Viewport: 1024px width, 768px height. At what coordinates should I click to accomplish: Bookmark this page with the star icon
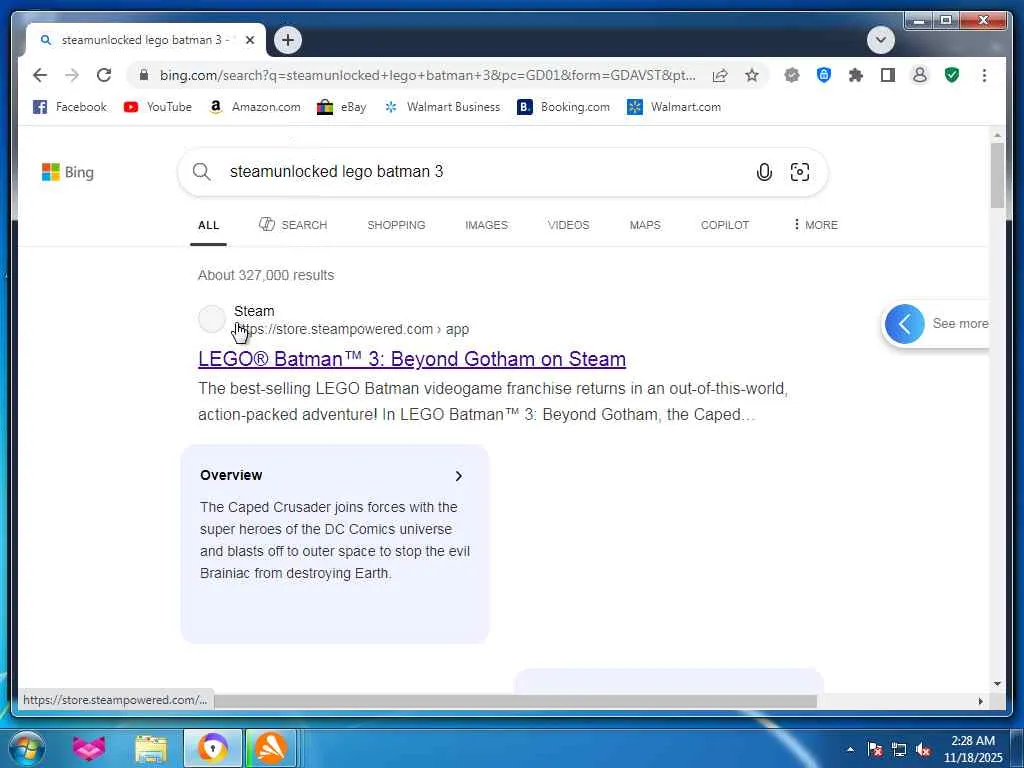click(x=752, y=75)
